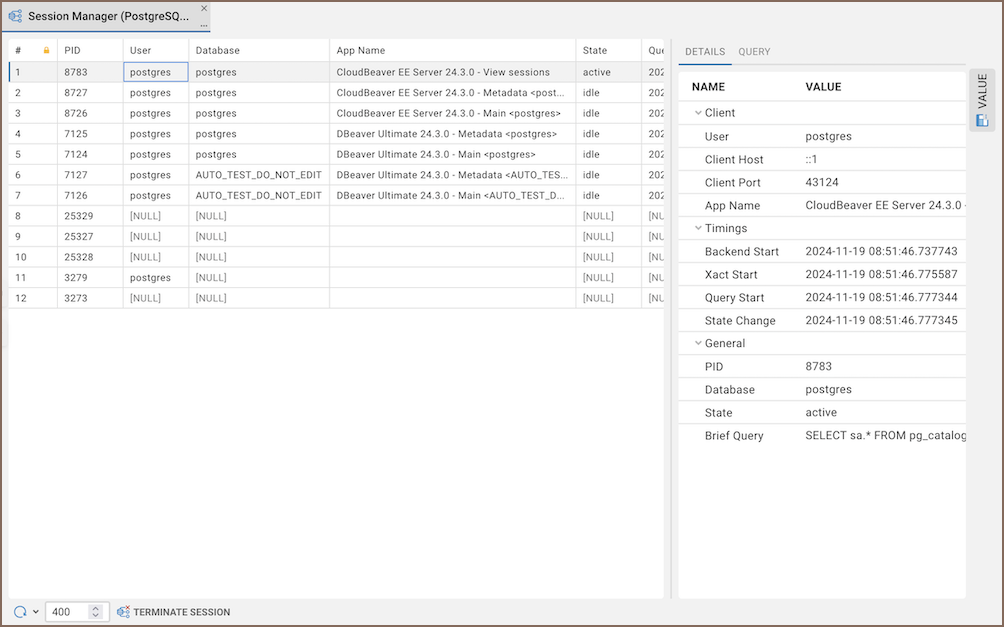Click the refresh sessions icon
This screenshot has width=1004, height=627.
pos(20,612)
